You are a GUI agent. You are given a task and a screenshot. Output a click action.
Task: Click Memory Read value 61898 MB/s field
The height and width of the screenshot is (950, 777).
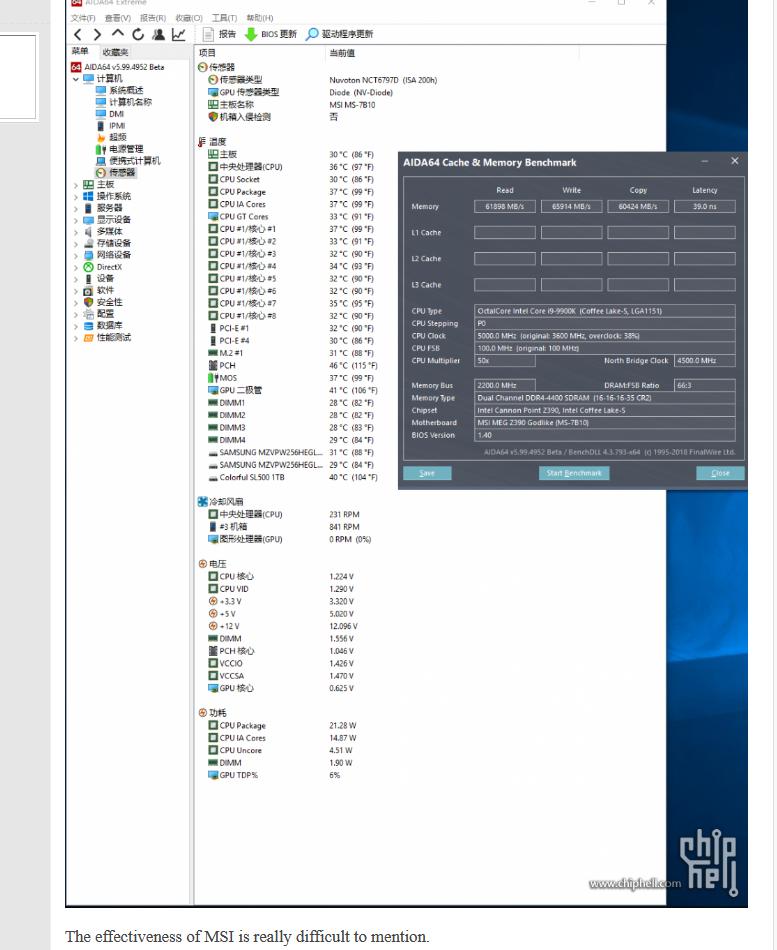coord(505,207)
